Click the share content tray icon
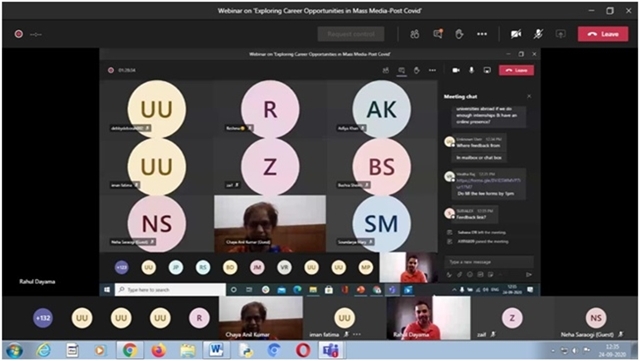 click(x=561, y=34)
